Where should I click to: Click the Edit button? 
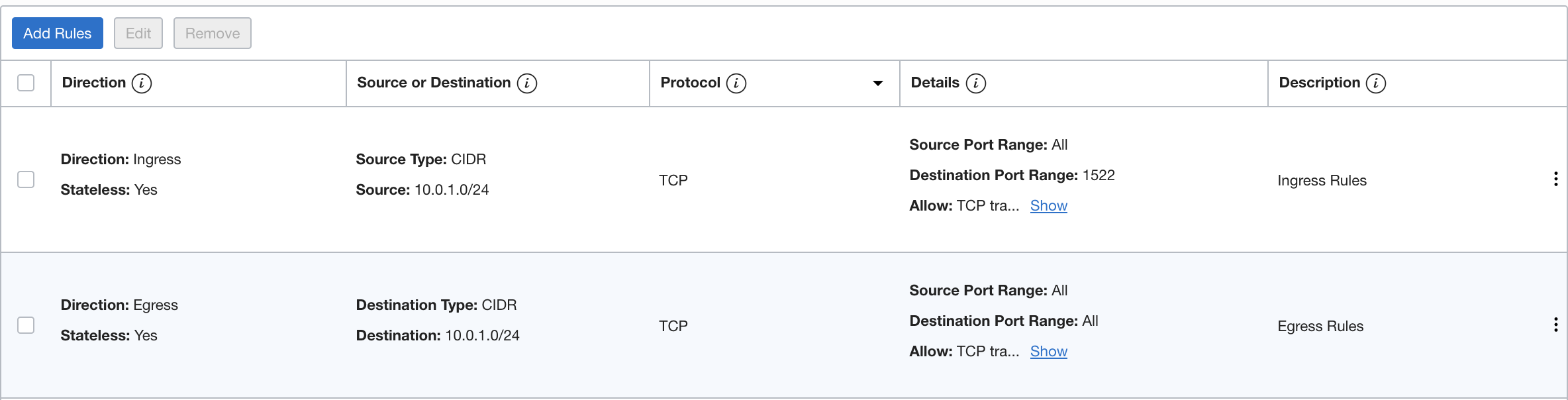point(138,32)
